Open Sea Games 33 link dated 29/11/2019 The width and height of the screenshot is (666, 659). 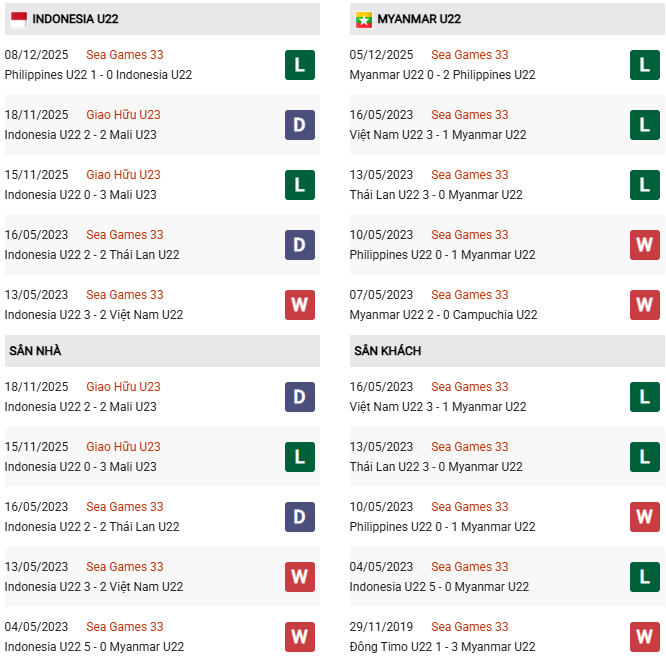tap(469, 627)
